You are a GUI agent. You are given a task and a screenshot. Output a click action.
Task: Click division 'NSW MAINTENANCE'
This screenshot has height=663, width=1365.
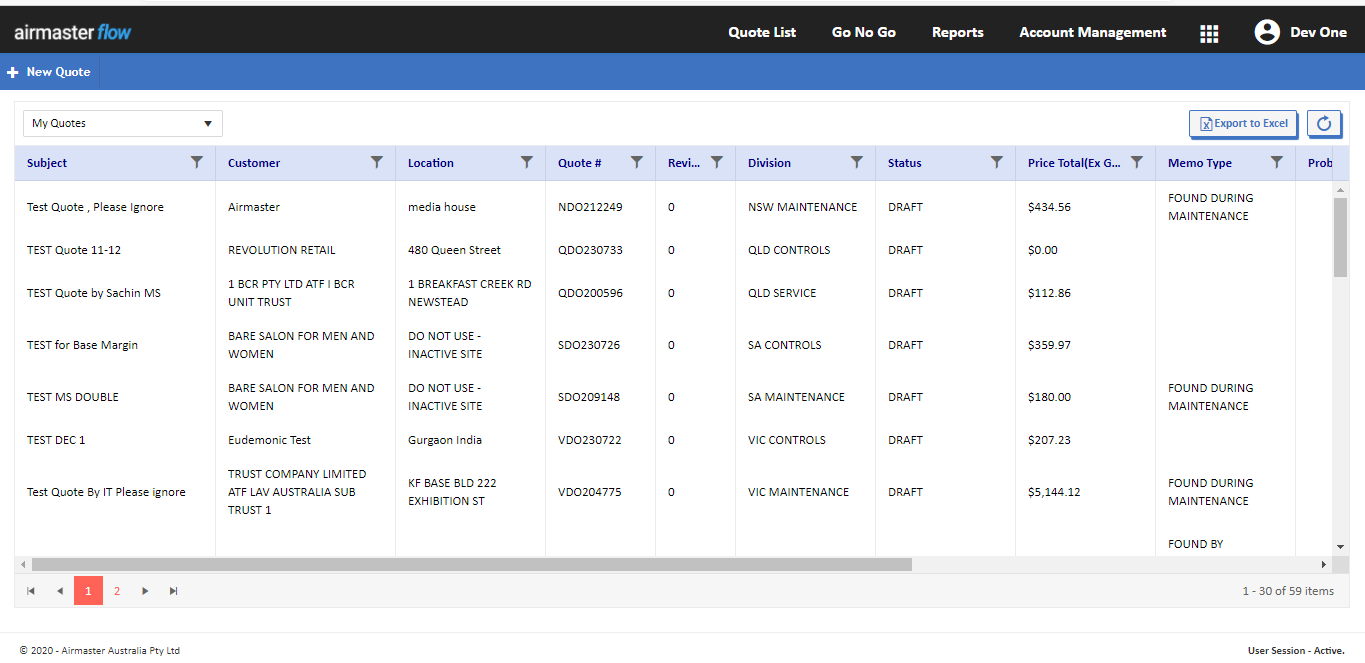(802, 207)
